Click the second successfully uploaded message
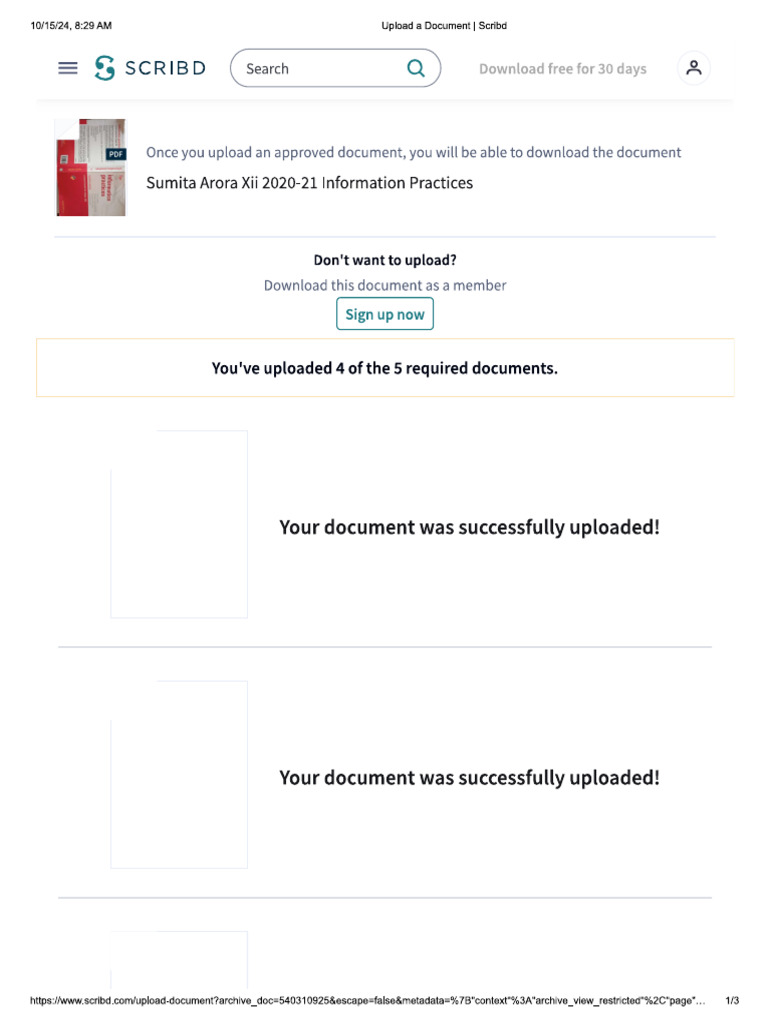The image size is (768, 1024). coord(469,777)
